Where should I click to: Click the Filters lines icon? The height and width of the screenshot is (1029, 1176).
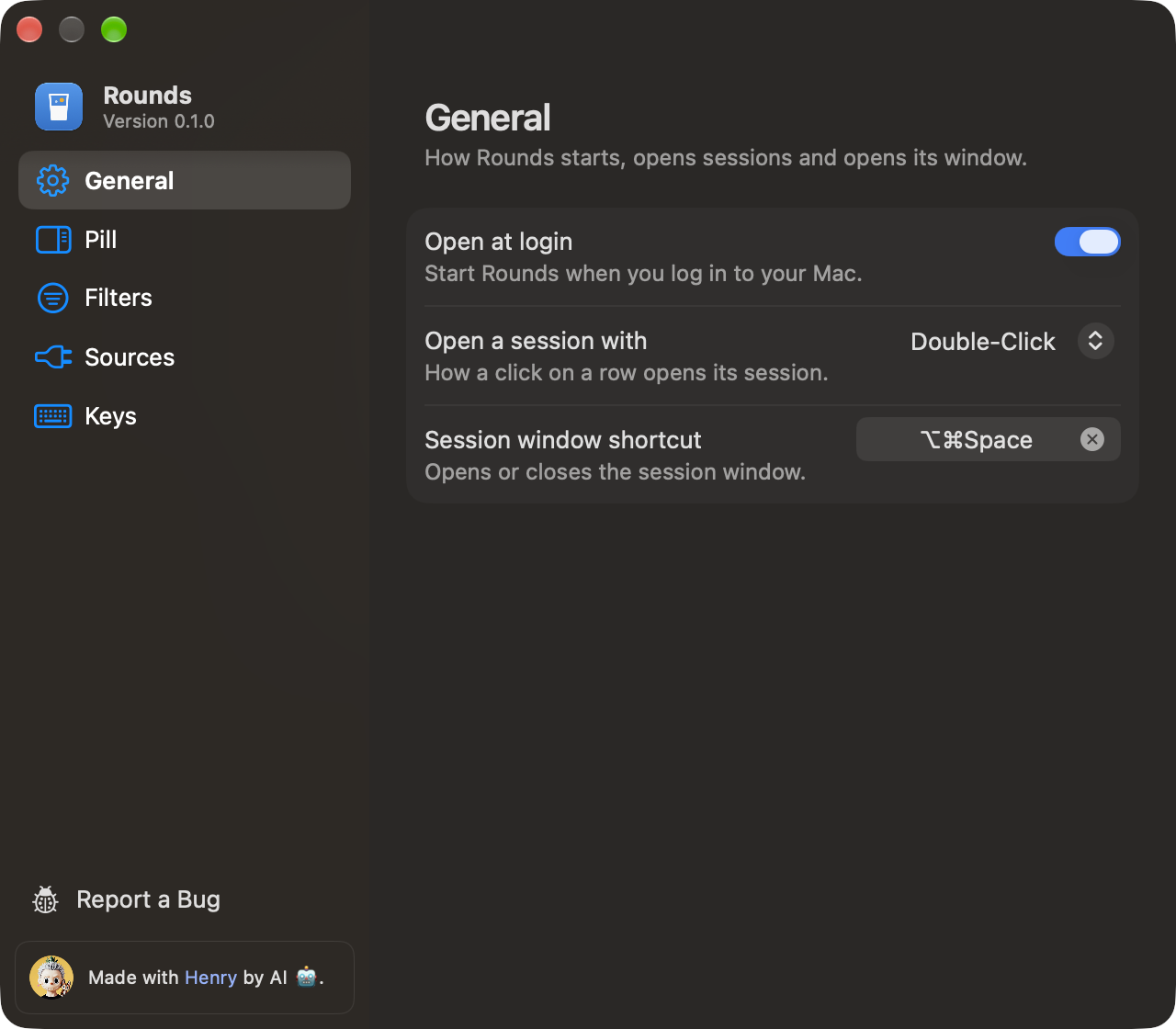click(53, 298)
